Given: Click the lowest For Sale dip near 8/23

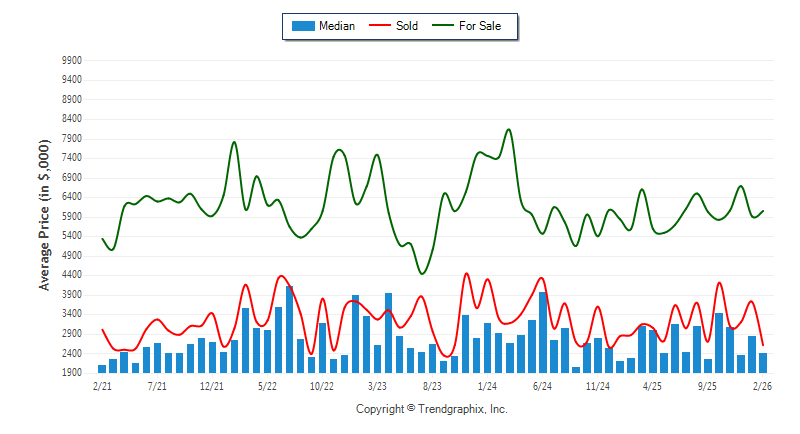Looking at the screenshot, I should tap(422, 273).
